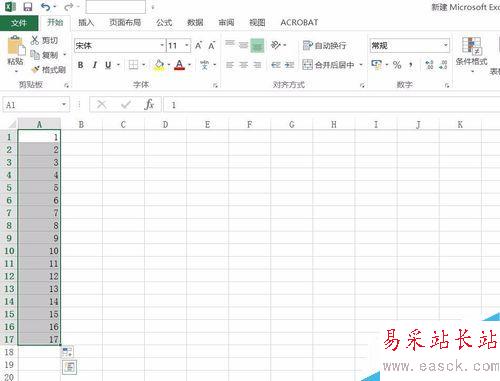Confirm formula bar entry checkmark
Viewport: 500px width, 381px height.
pos(126,105)
